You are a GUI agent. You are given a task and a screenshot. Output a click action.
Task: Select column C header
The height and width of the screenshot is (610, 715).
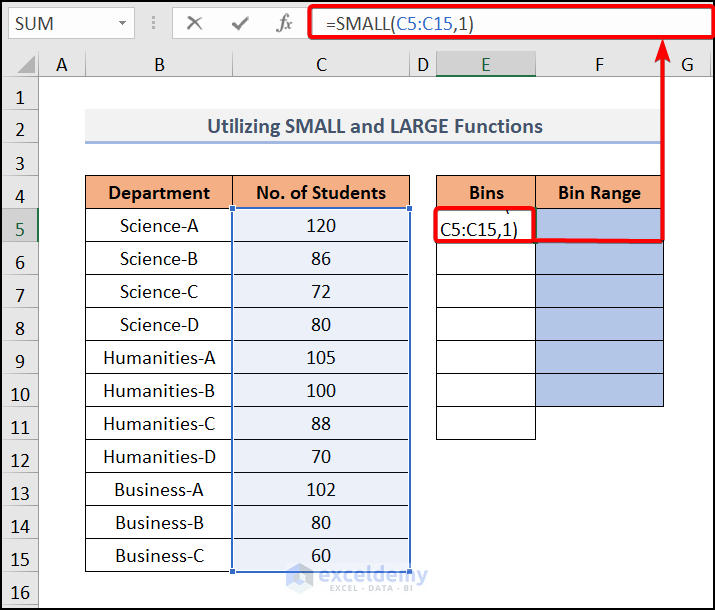point(321,64)
